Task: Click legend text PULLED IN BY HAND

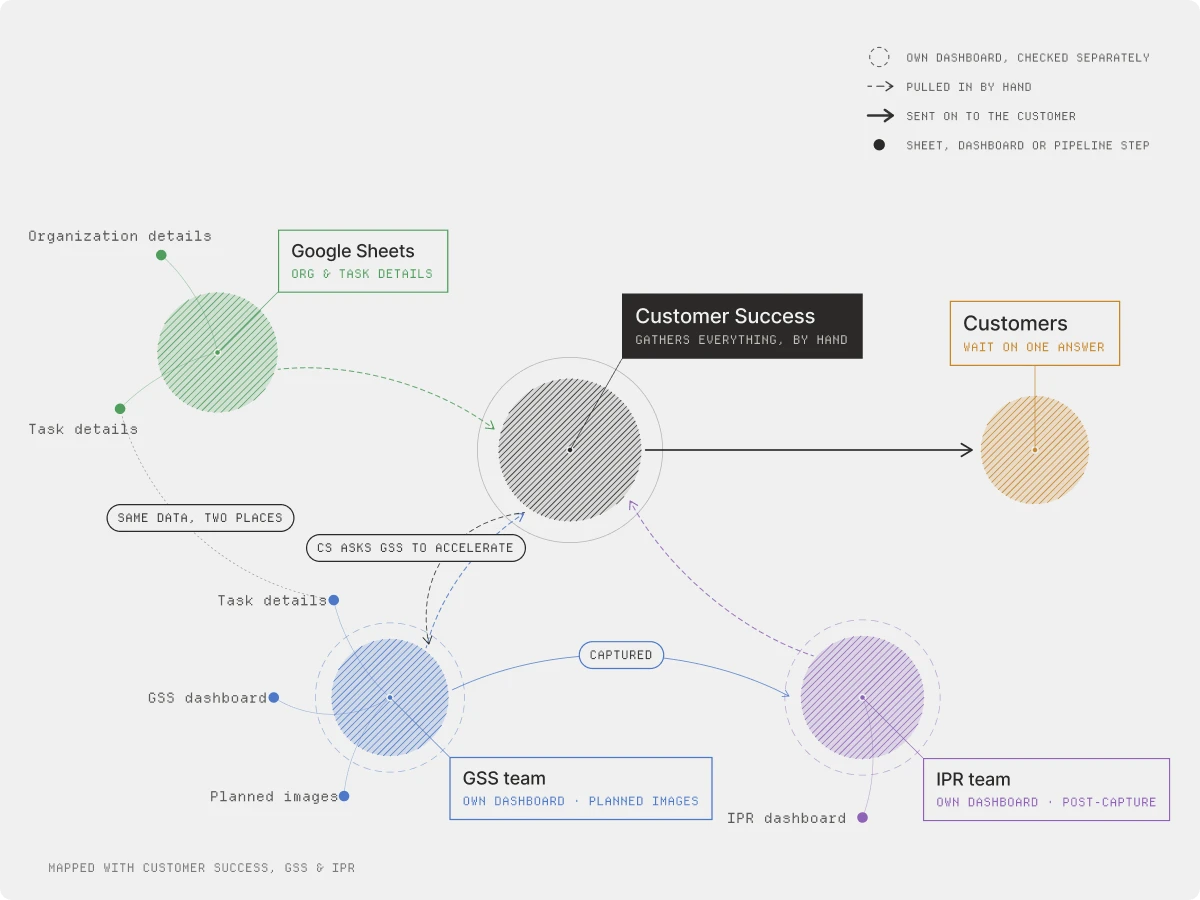Action: click(x=969, y=87)
